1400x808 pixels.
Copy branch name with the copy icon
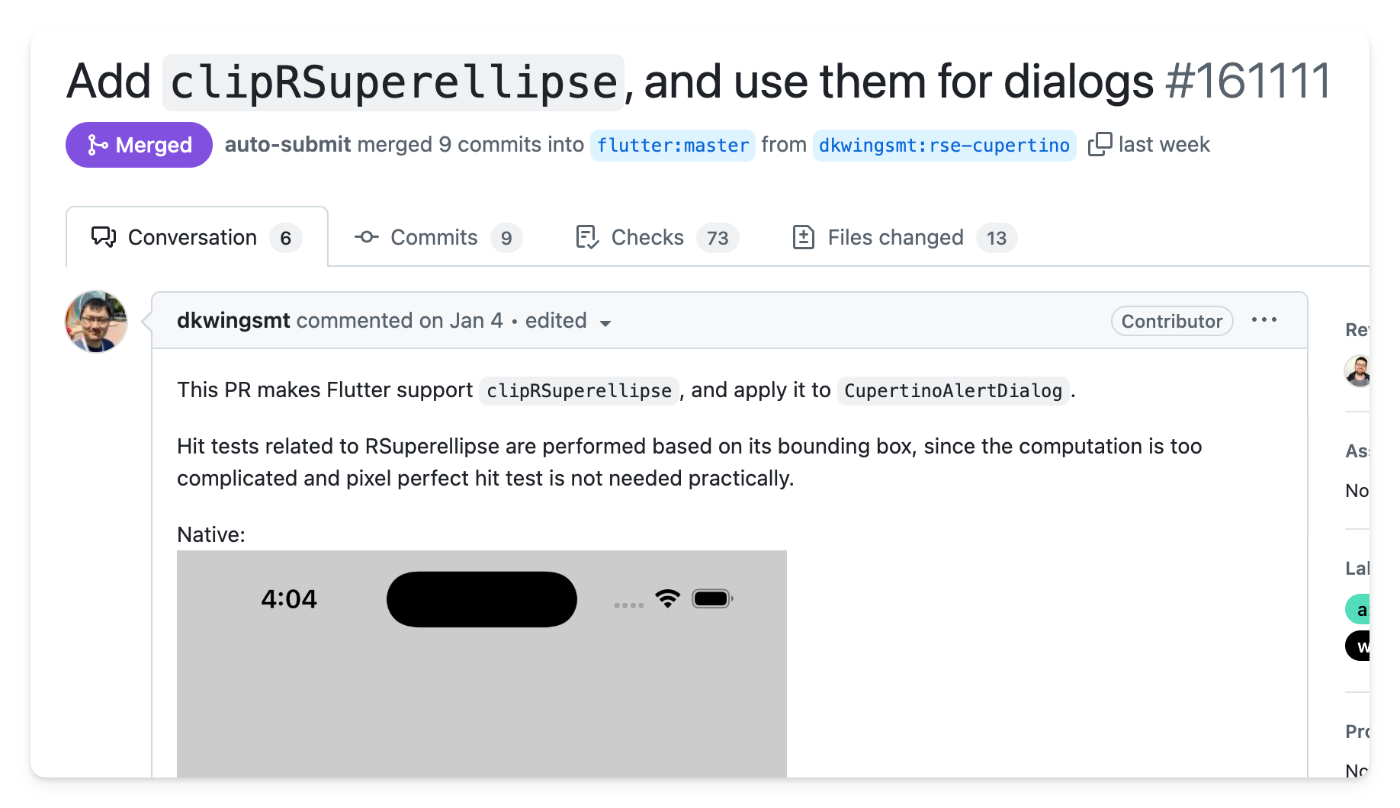point(1100,145)
